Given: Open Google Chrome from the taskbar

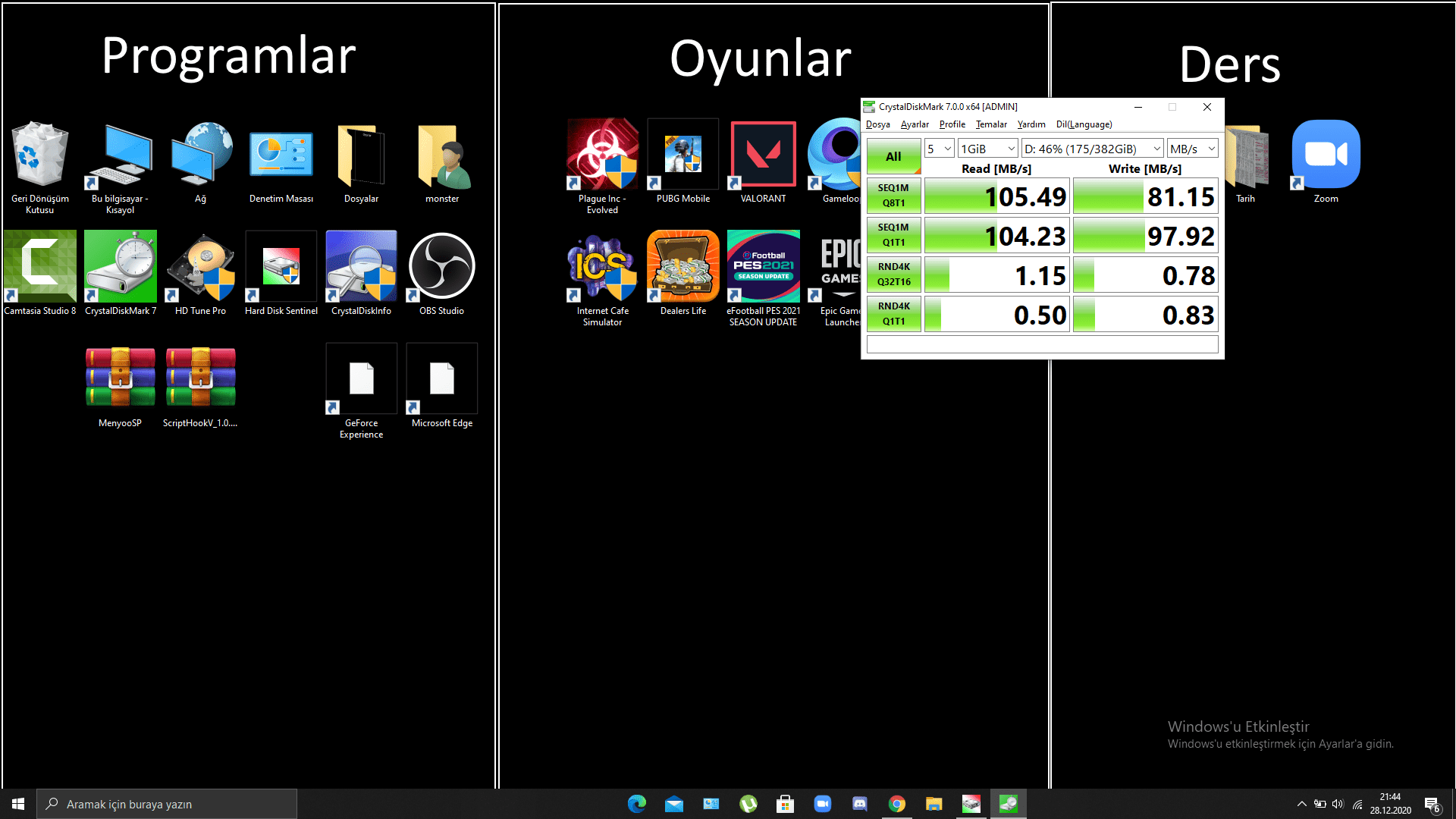Looking at the screenshot, I should coord(897,803).
